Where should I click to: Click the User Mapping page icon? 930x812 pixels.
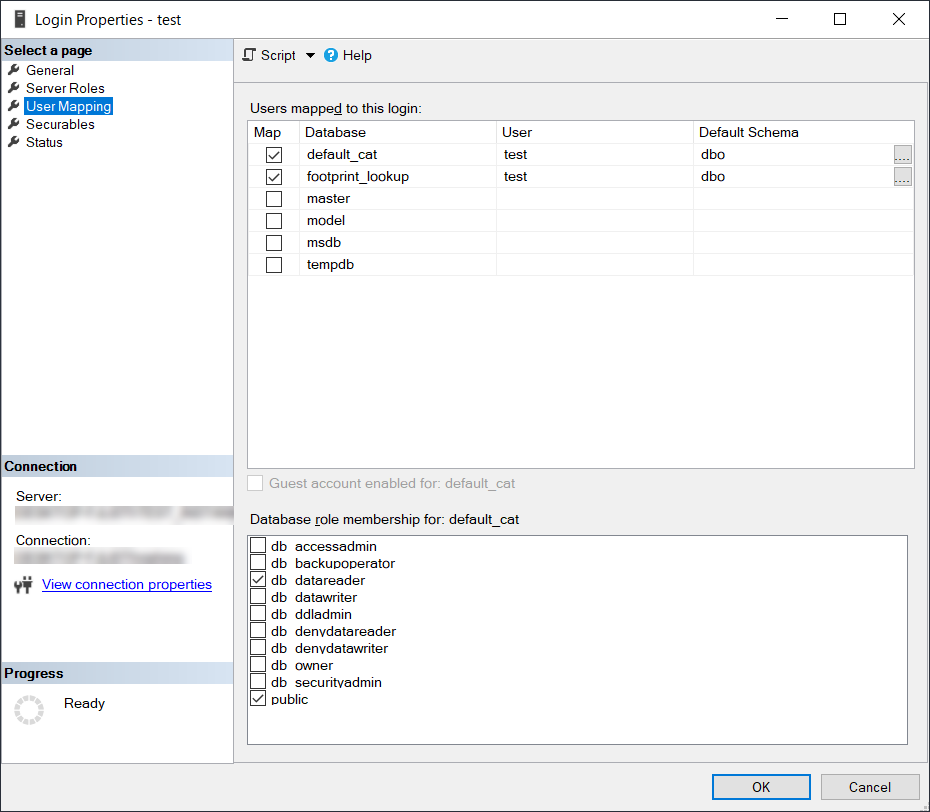[x=14, y=106]
